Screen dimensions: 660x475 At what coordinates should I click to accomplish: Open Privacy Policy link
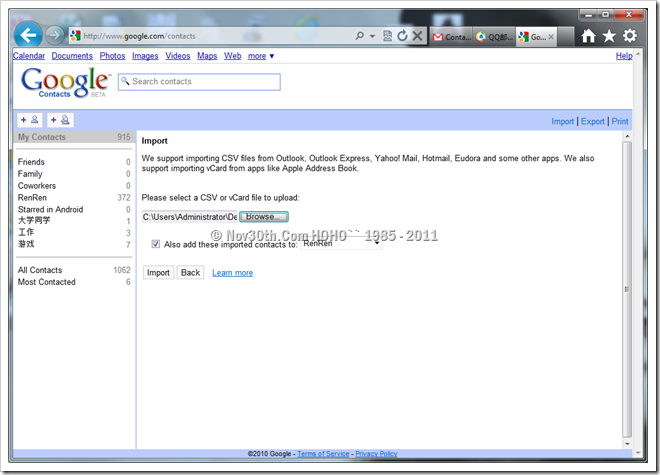pos(376,454)
